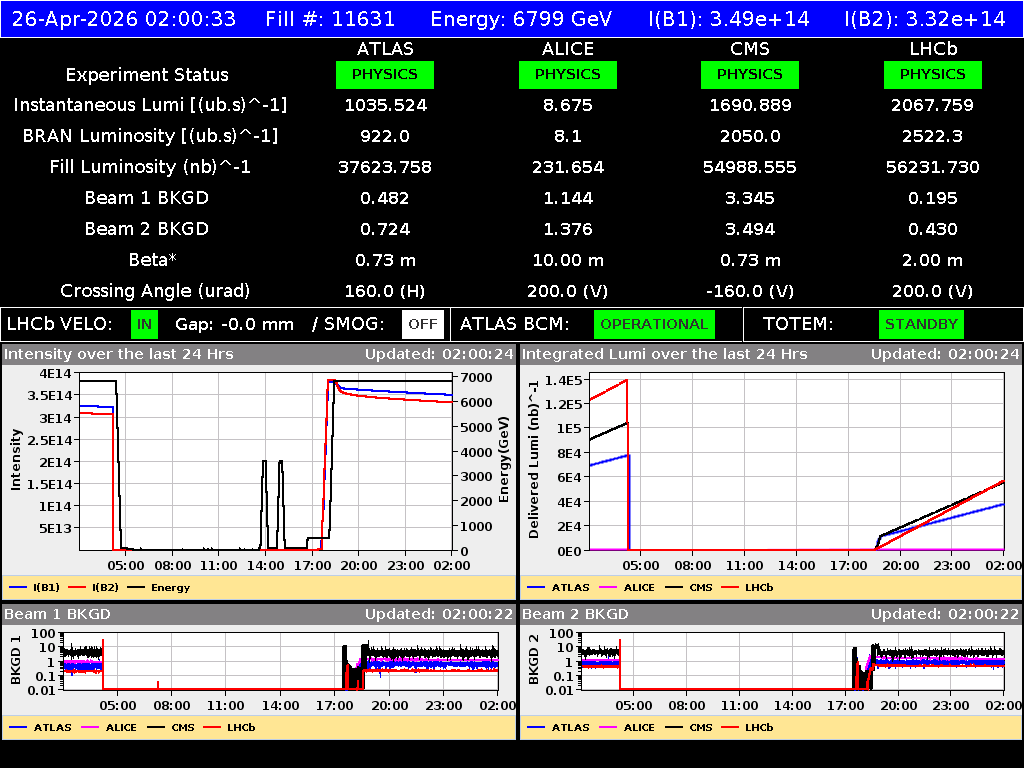Select LHCb Beta* value 2.00 m
Viewport: 1024px width, 768px height.
(933, 260)
